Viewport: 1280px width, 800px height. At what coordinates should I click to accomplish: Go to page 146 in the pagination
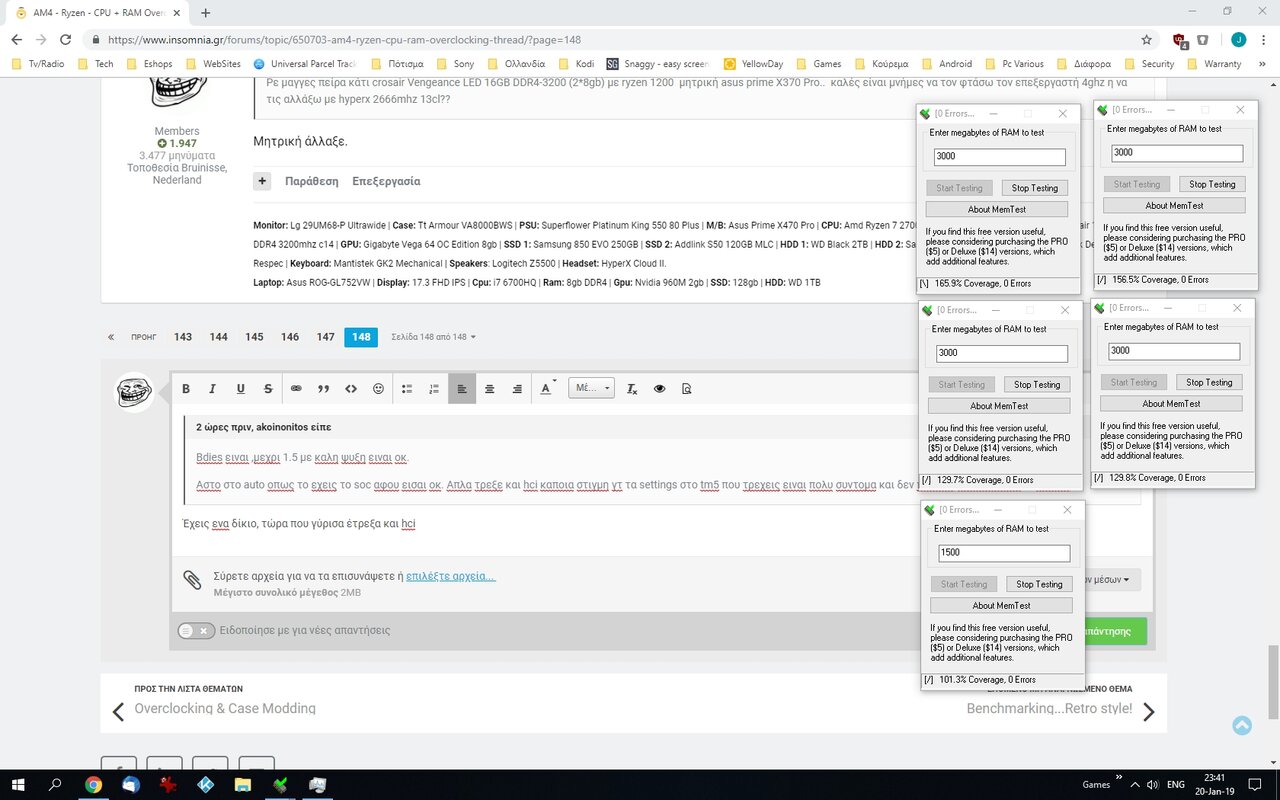click(290, 337)
